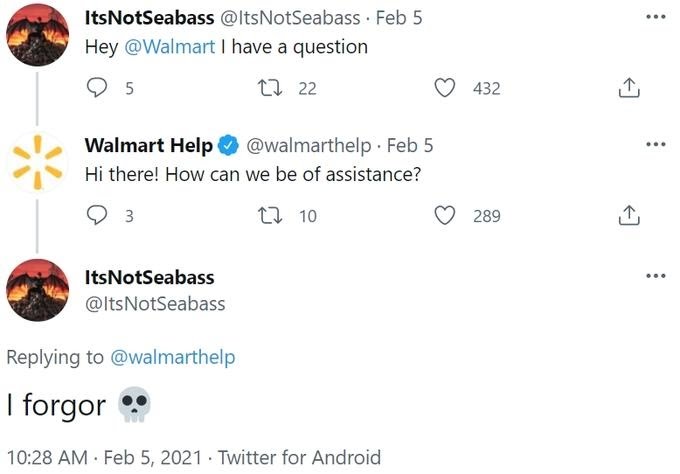Open ItsNotSeabass avatar on the first tweet
680x474 pixels.
click(x=37, y=35)
